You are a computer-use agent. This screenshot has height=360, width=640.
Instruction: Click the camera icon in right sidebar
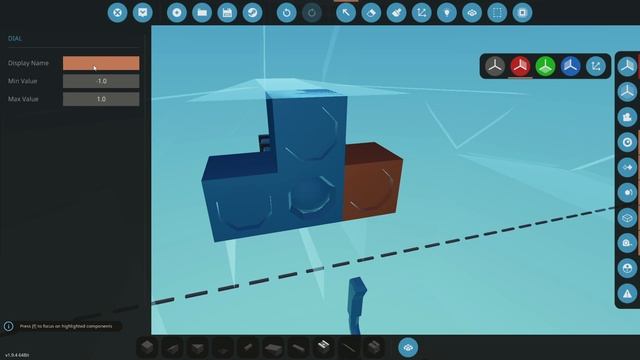click(x=627, y=117)
